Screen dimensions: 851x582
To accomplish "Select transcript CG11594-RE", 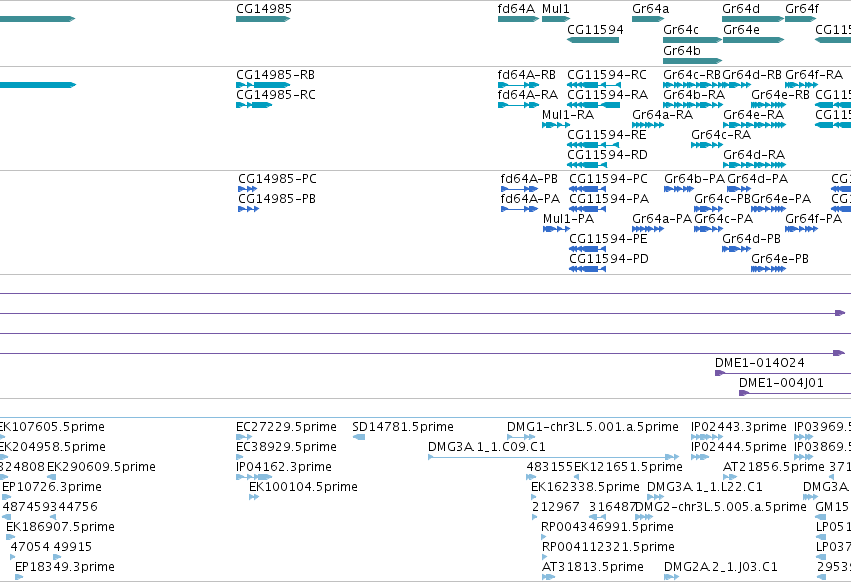I will pyautogui.click(x=593, y=145).
